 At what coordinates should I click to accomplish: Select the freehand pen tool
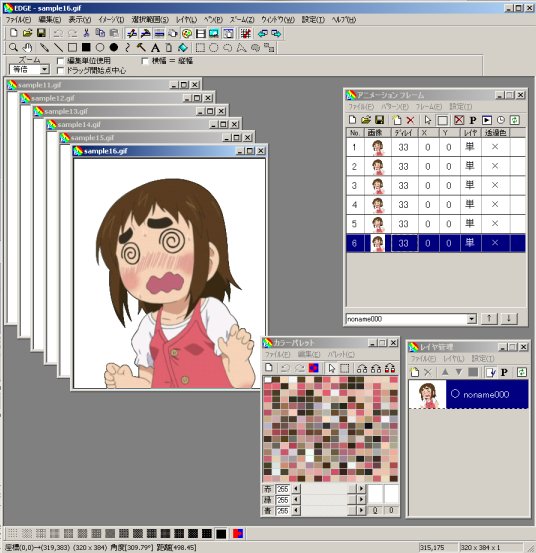[x=44, y=48]
